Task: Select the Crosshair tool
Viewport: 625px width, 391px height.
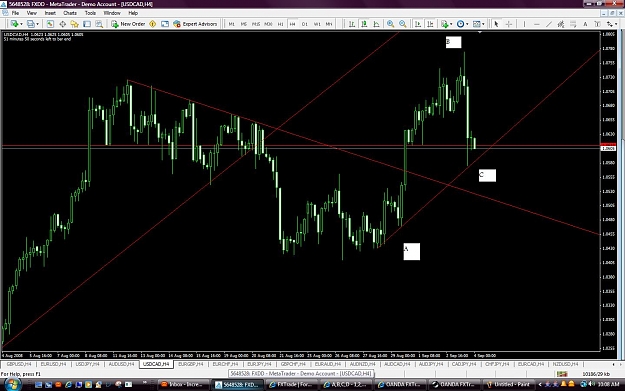Action: point(509,24)
